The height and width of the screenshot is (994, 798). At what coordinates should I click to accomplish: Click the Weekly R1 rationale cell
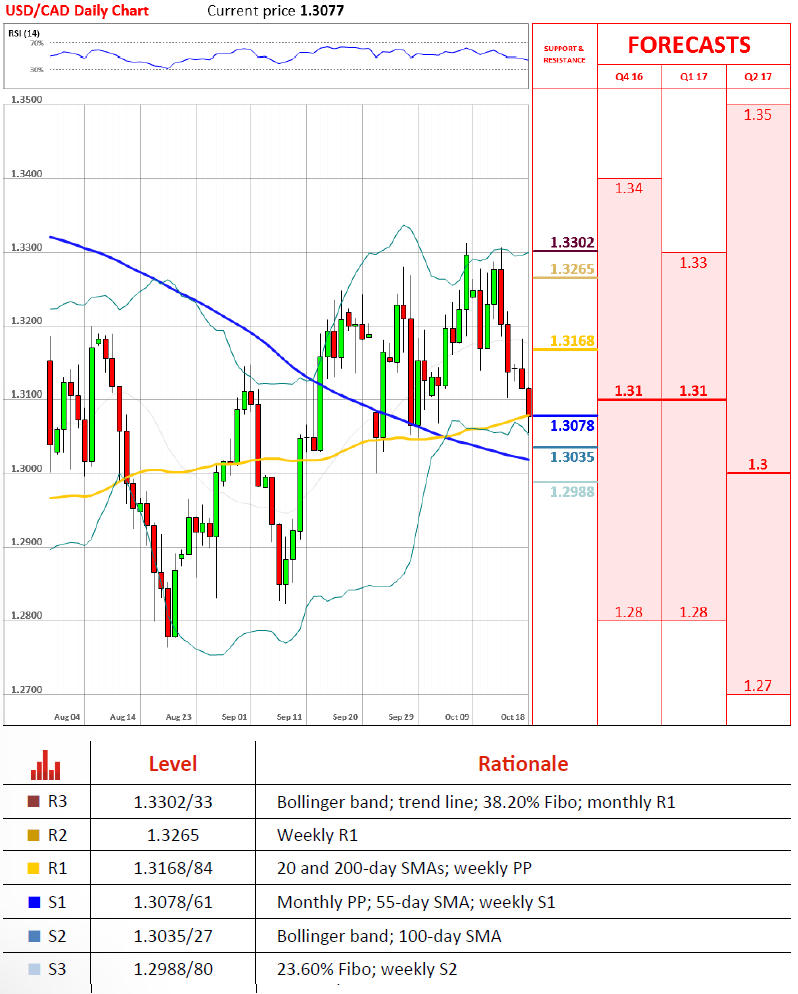point(317,835)
